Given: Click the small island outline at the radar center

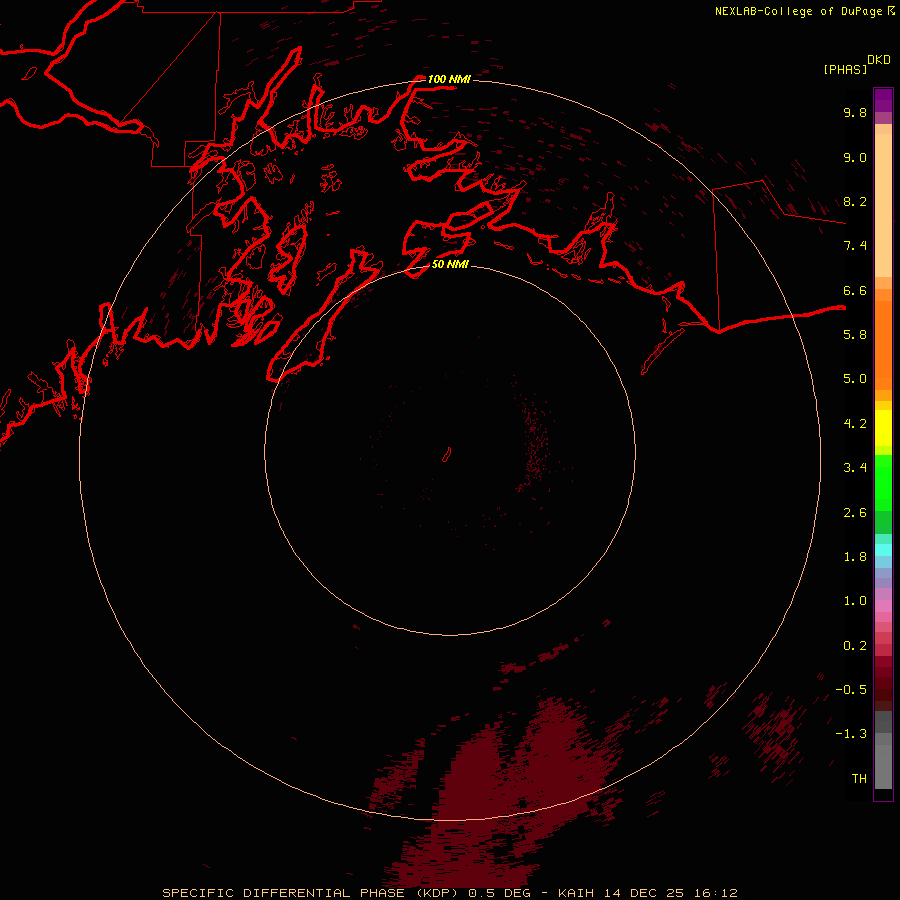Looking at the screenshot, I should [x=447, y=455].
